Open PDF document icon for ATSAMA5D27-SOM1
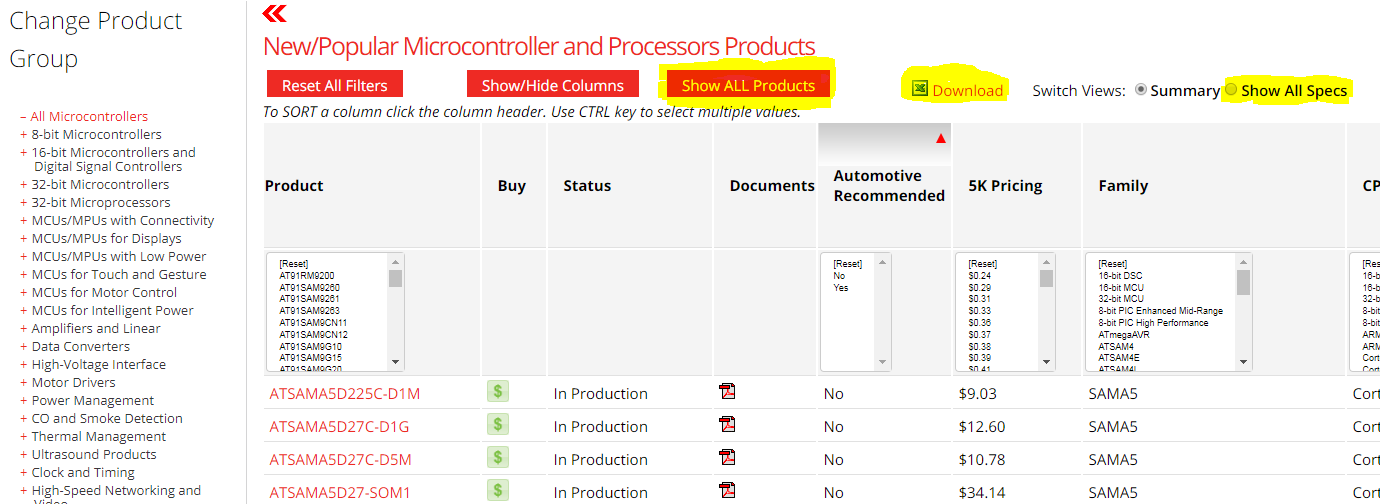1380x504 pixels. [x=727, y=490]
